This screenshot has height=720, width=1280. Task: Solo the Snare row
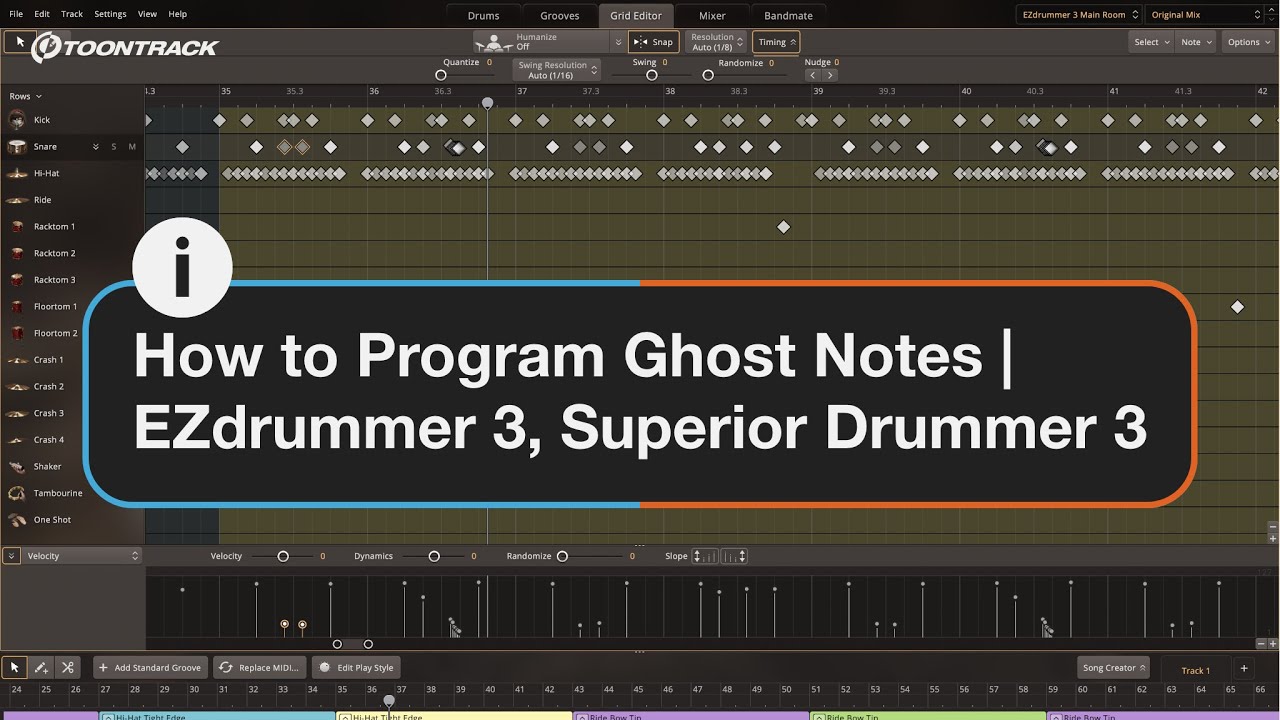point(114,147)
